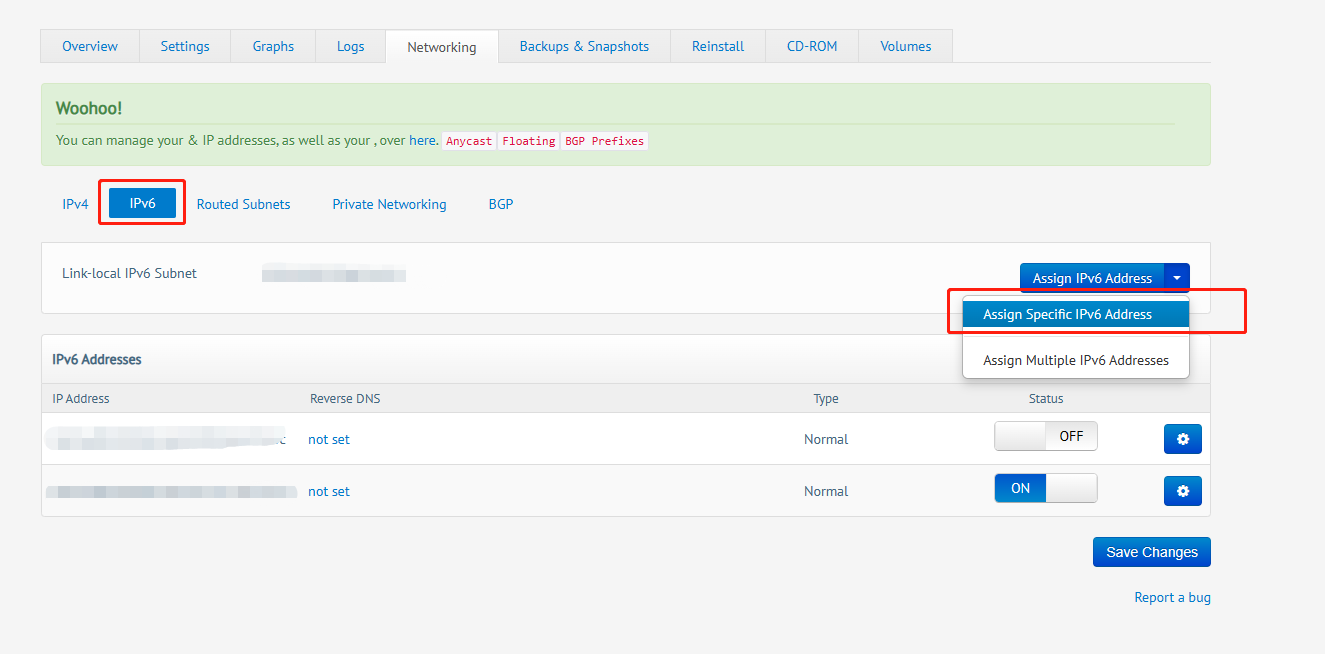This screenshot has width=1325, height=654.
Task: Open the BGP sub-tab
Action: click(x=500, y=204)
